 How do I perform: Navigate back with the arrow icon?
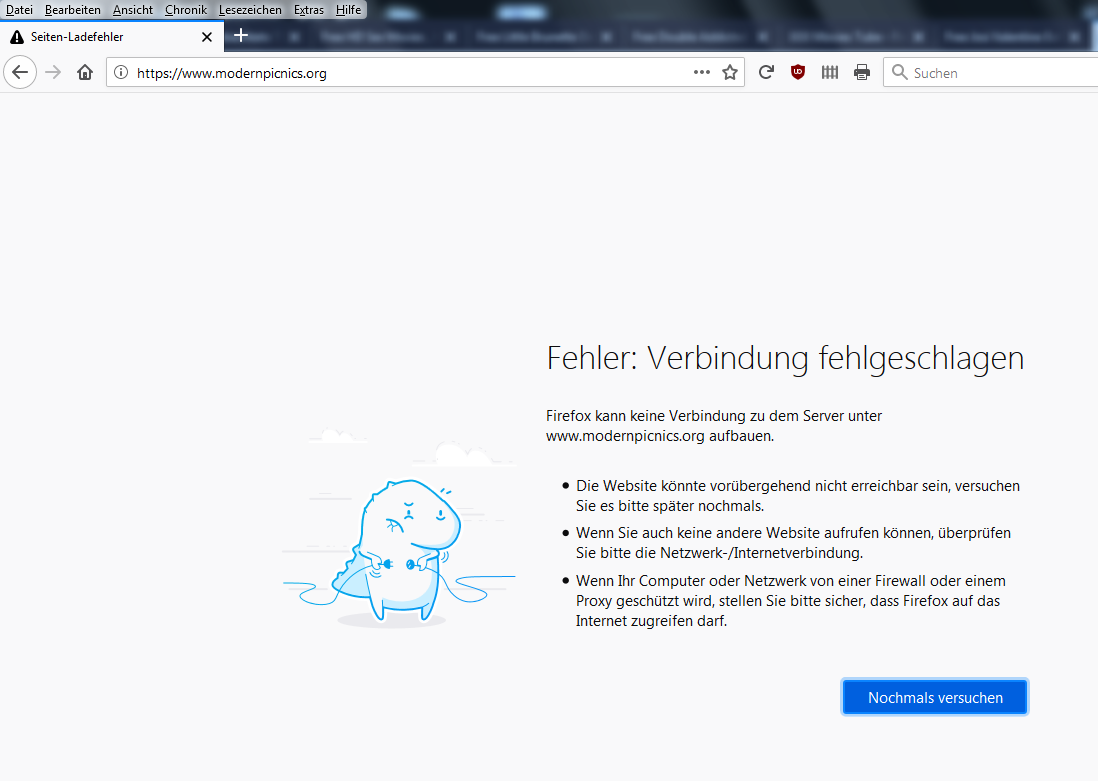tap(20, 72)
